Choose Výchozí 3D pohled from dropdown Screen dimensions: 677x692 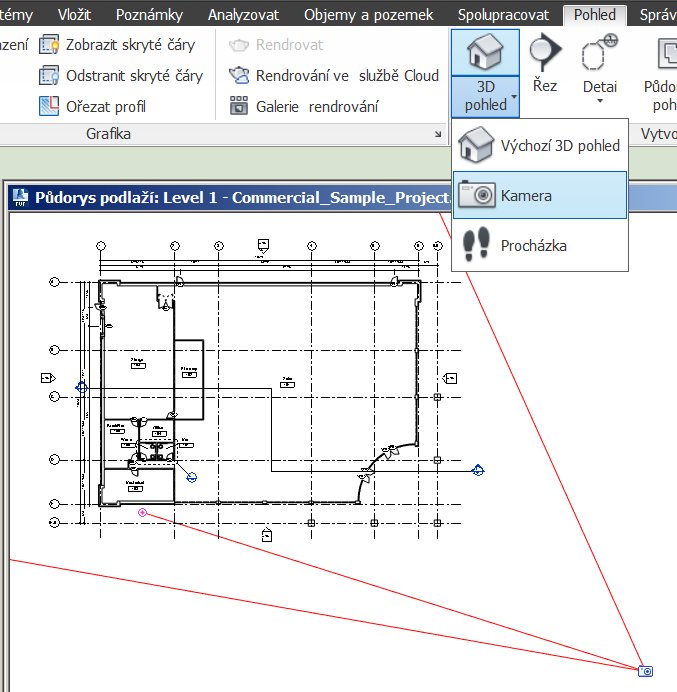[540, 145]
